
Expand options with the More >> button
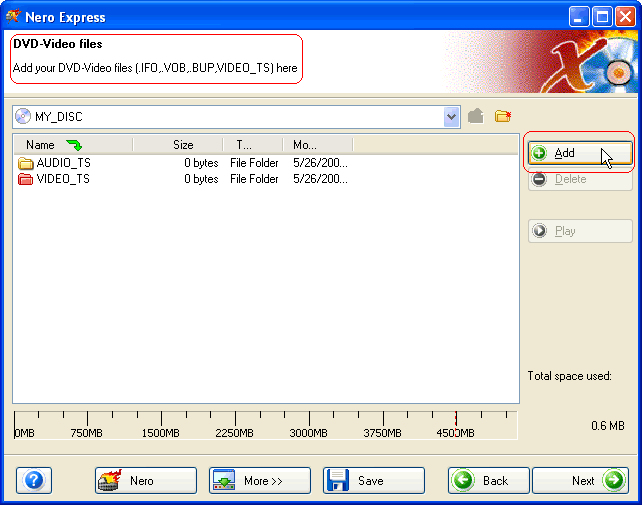click(260, 481)
